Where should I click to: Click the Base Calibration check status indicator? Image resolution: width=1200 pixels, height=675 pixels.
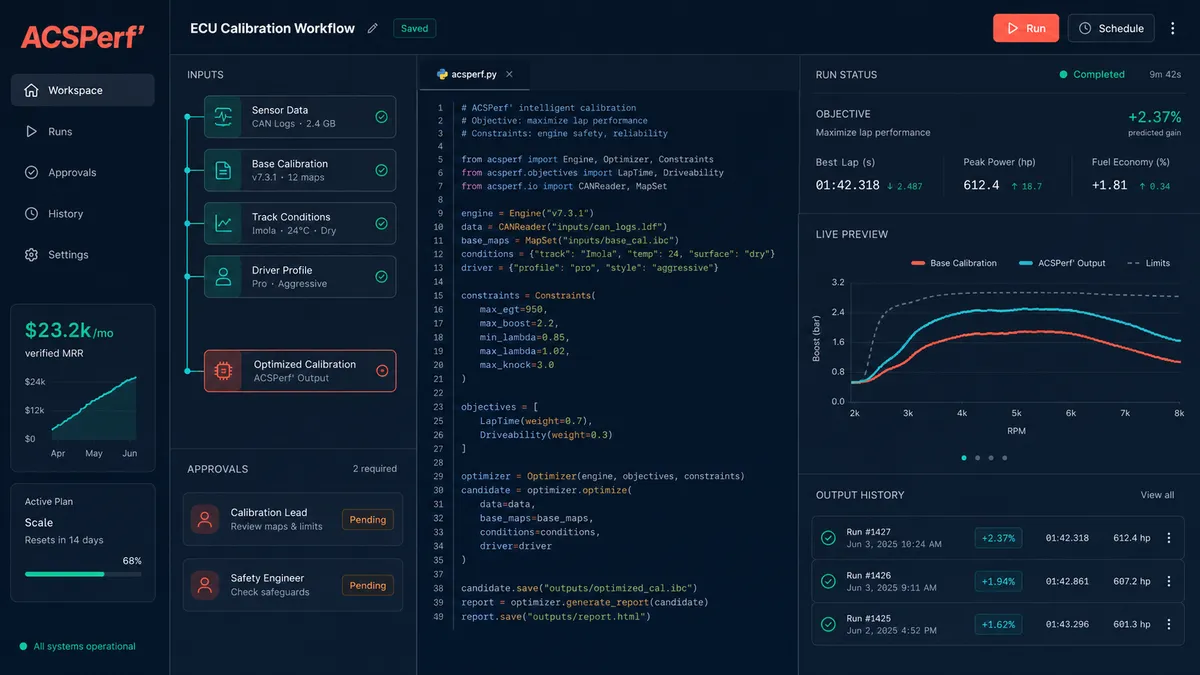pyautogui.click(x=381, y=170)
